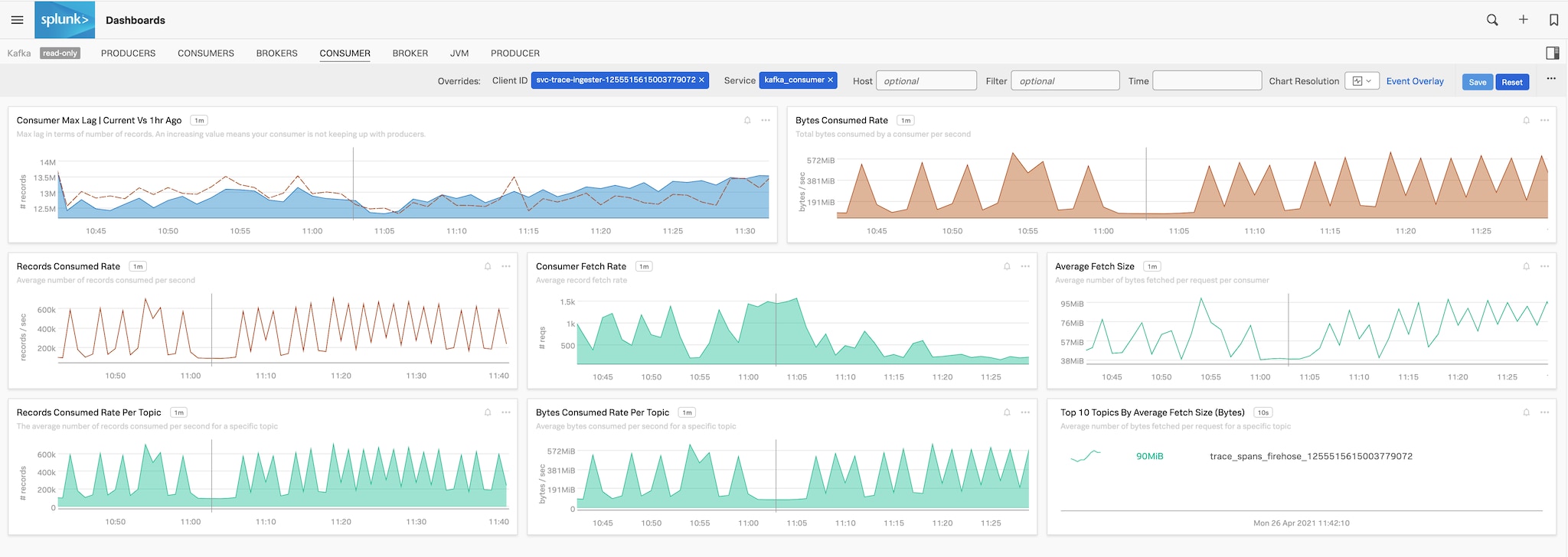Click the Reset button
The width and height of the screenshot is (1568, 557).
coord(1512,82)
